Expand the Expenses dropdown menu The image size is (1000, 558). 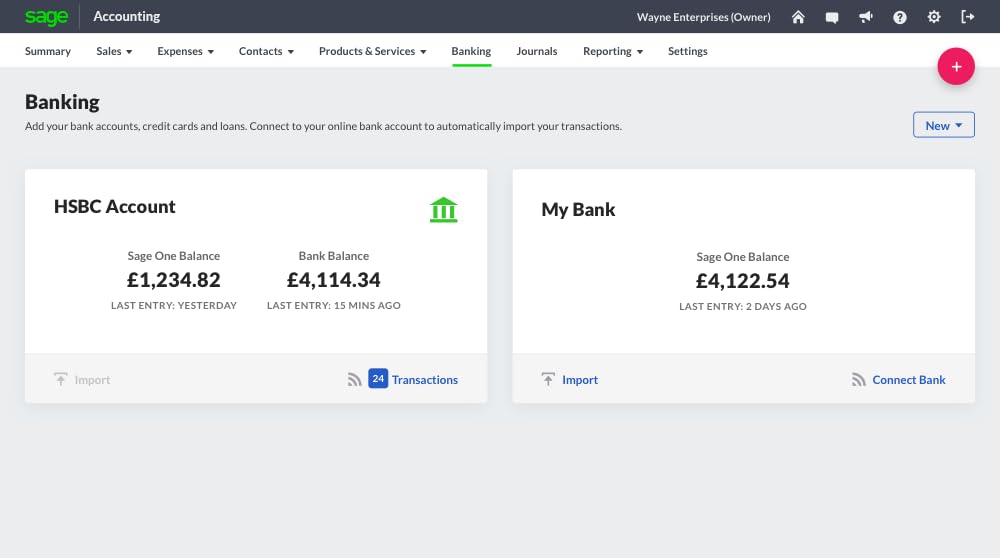[x=185, y=51]
